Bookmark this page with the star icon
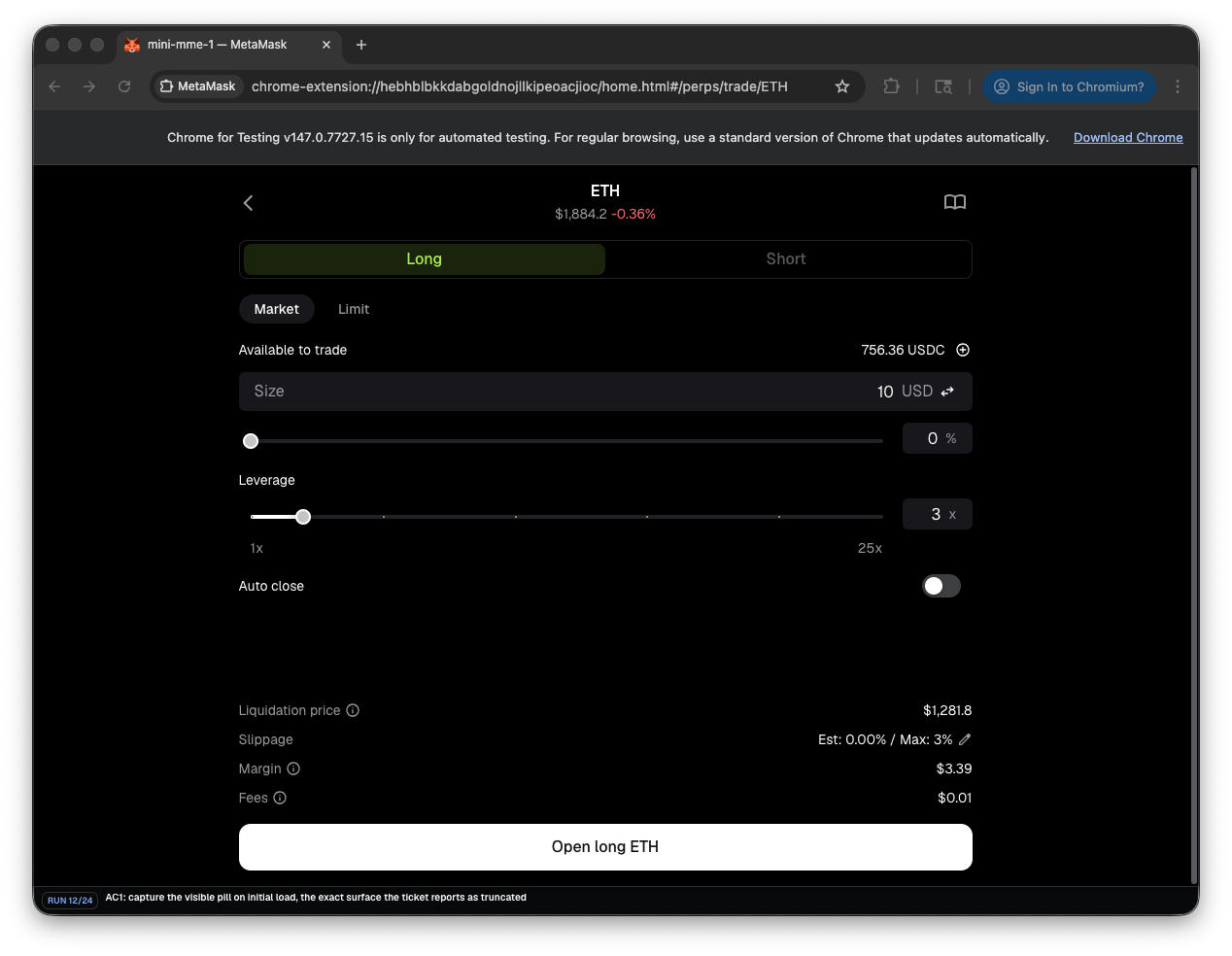Viewport: 1232px width, 956px height. [842, 86]
